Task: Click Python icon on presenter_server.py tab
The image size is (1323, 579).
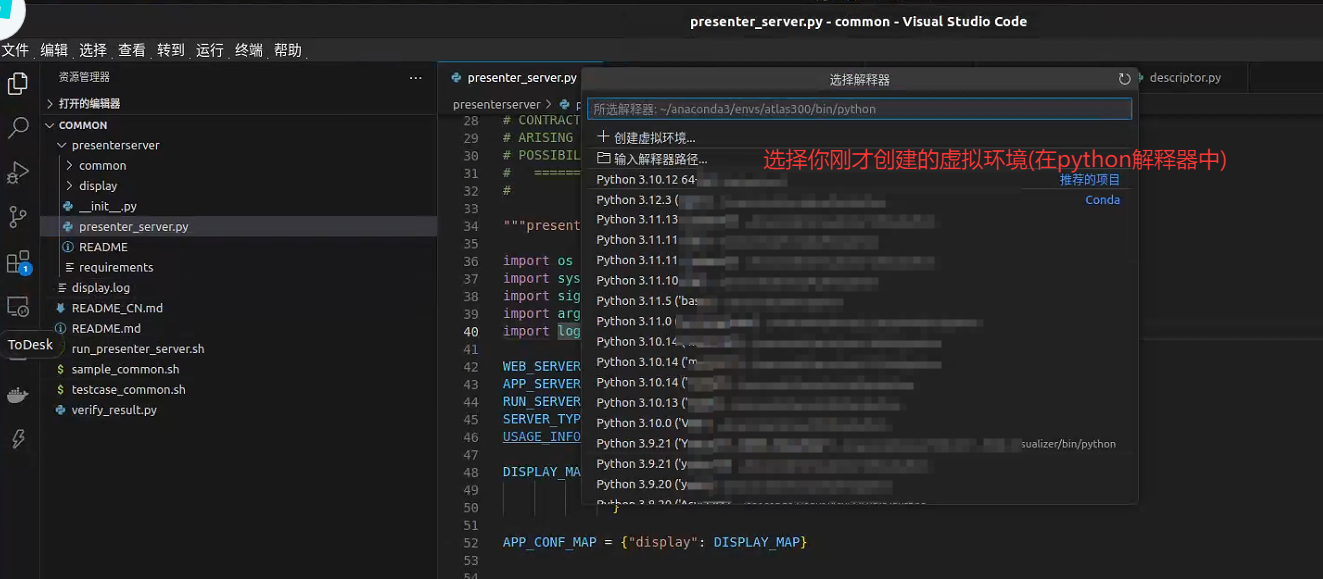Action: tap(457, 77)
